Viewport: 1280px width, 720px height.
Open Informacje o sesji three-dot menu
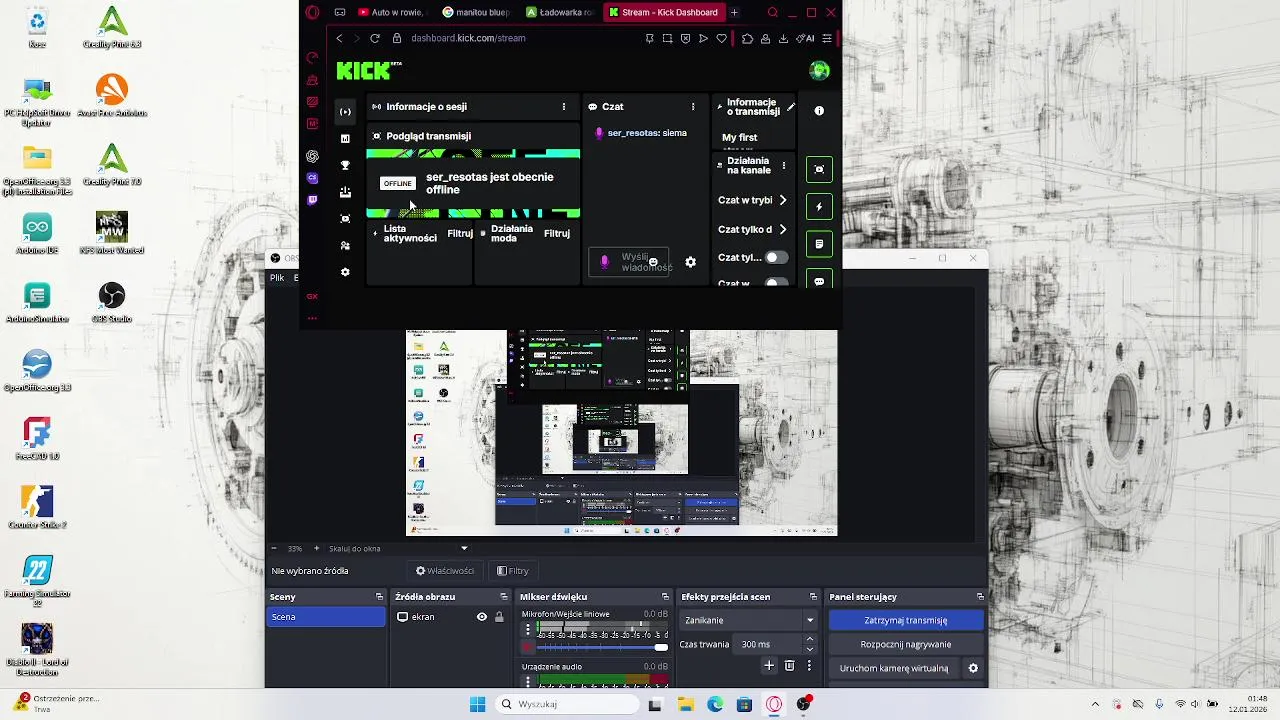563,106
